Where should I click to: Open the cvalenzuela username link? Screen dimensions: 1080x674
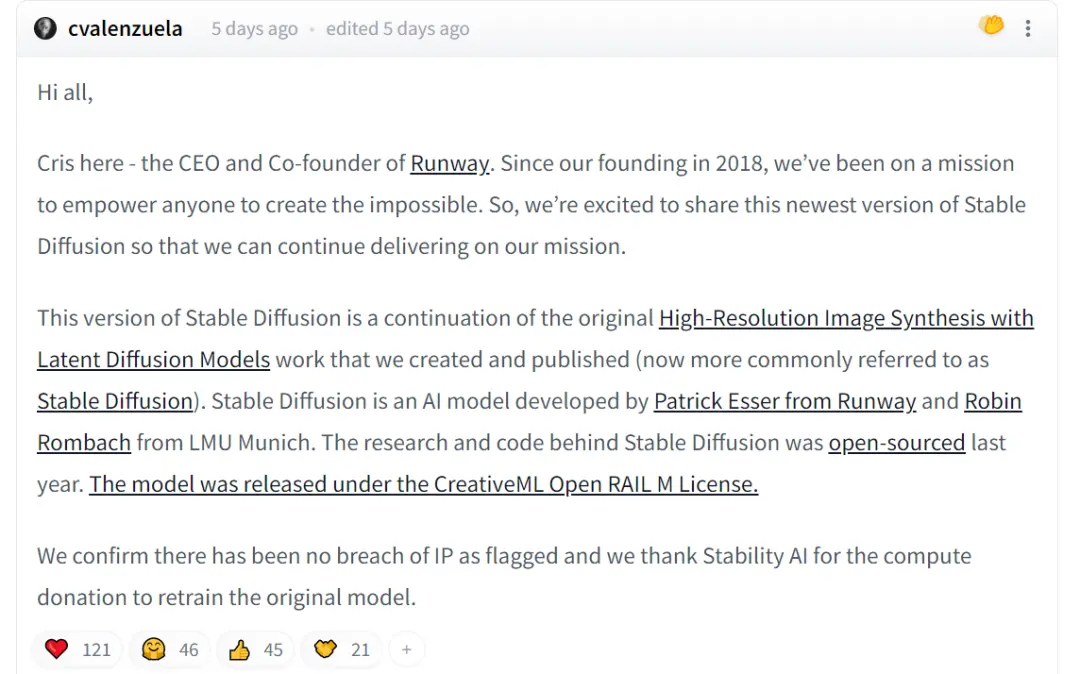(125, 29)
